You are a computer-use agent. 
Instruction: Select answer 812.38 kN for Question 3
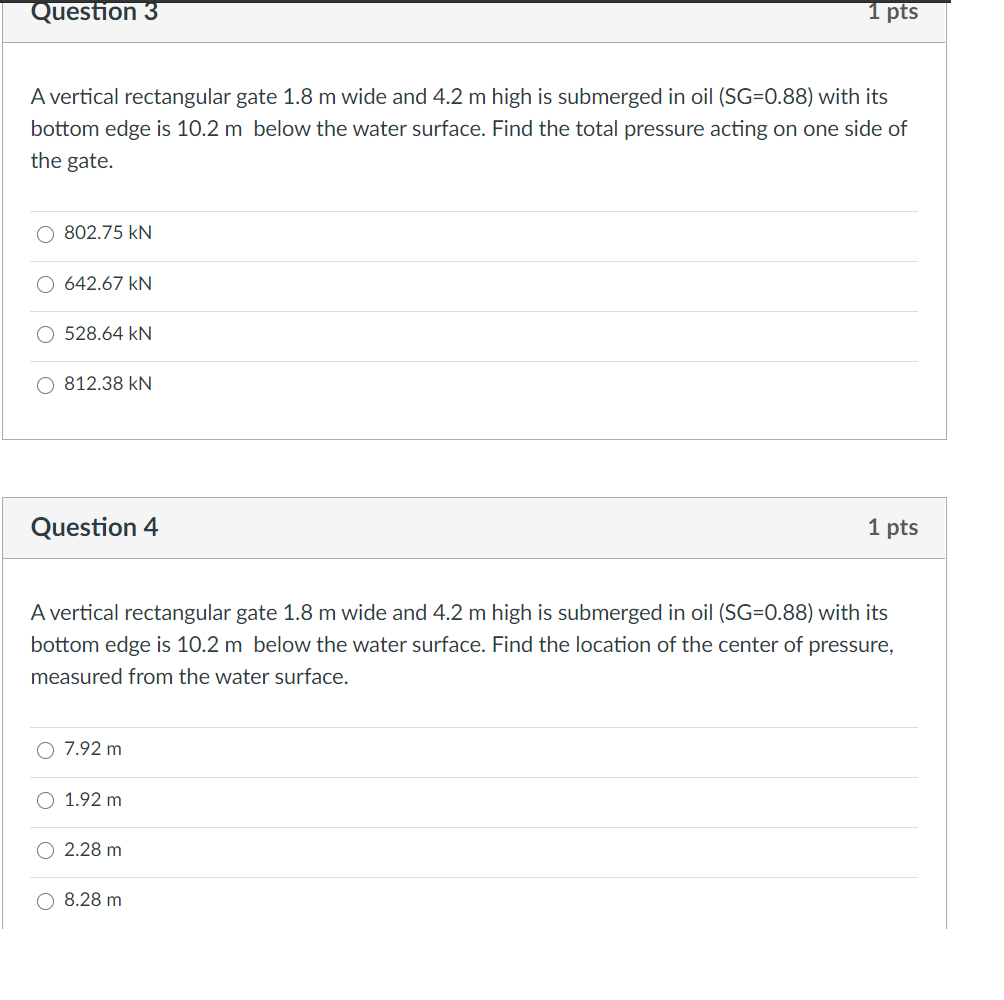tap(45, 384)
